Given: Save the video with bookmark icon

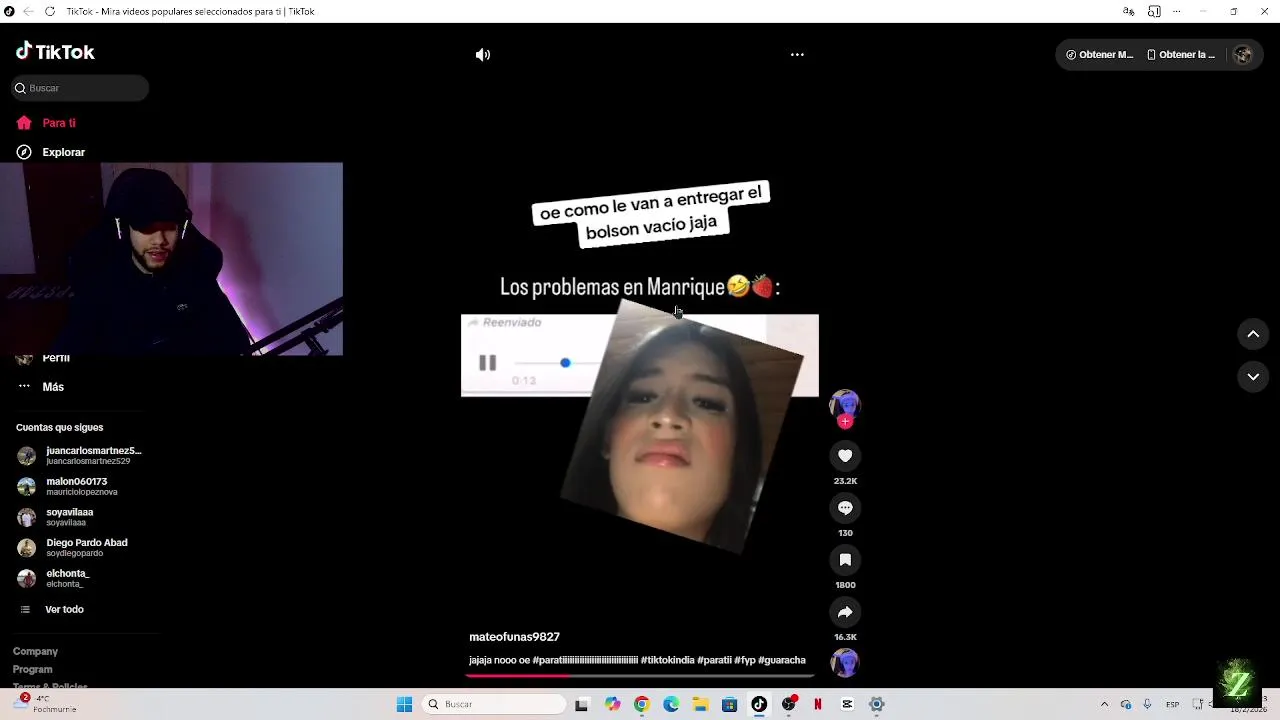Looking at the screenshot, I should (845, 560).
